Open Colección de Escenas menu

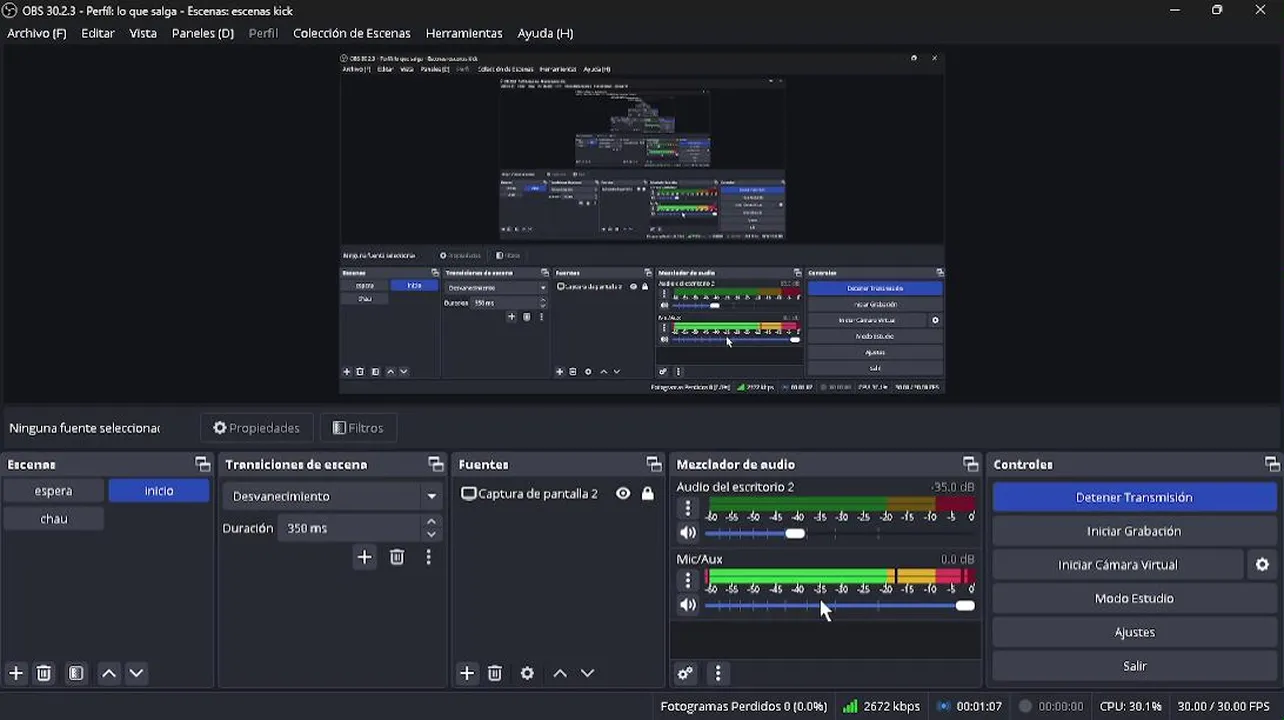point(352,33)
